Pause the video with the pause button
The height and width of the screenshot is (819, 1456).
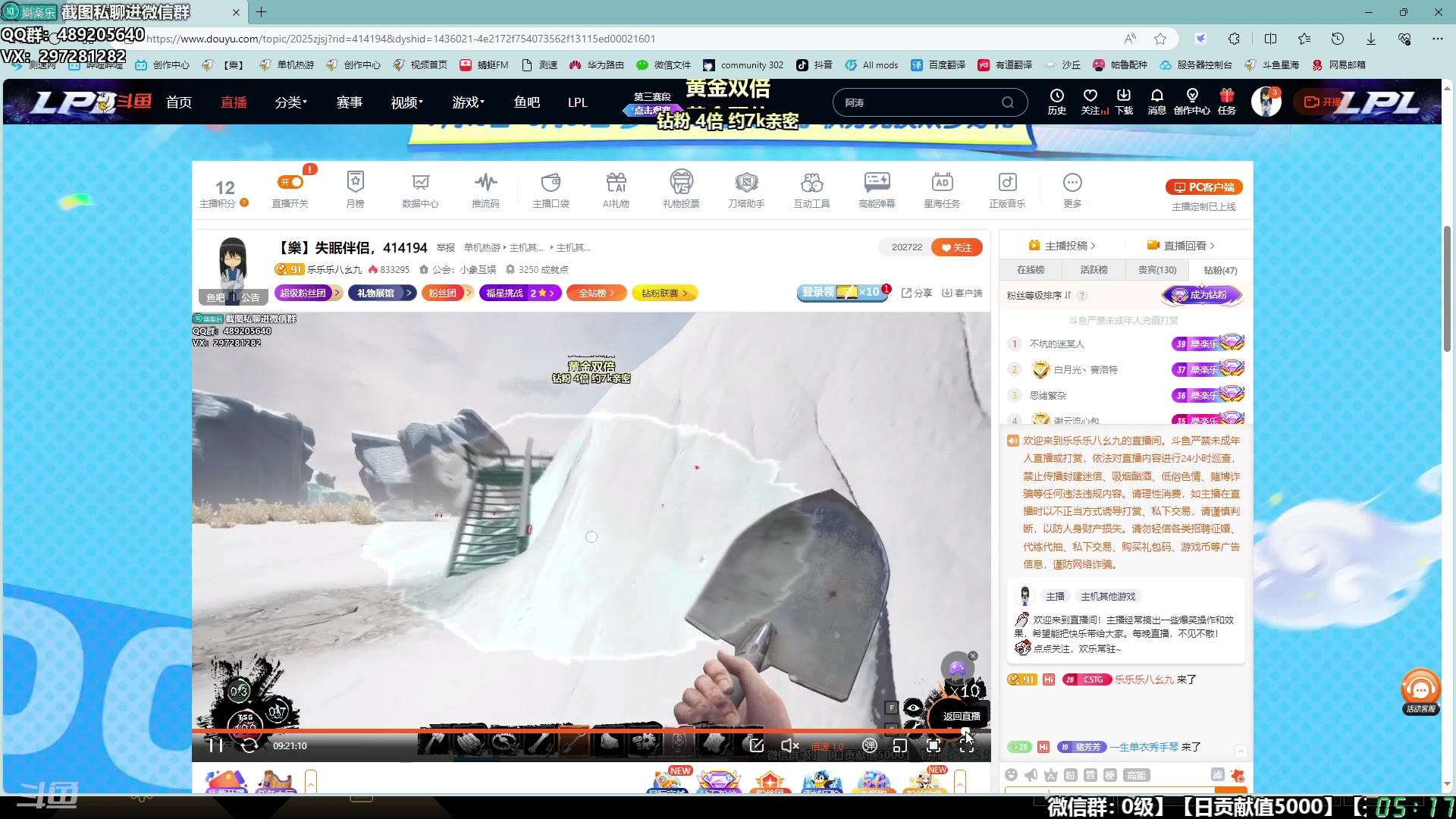pos(216,745)
